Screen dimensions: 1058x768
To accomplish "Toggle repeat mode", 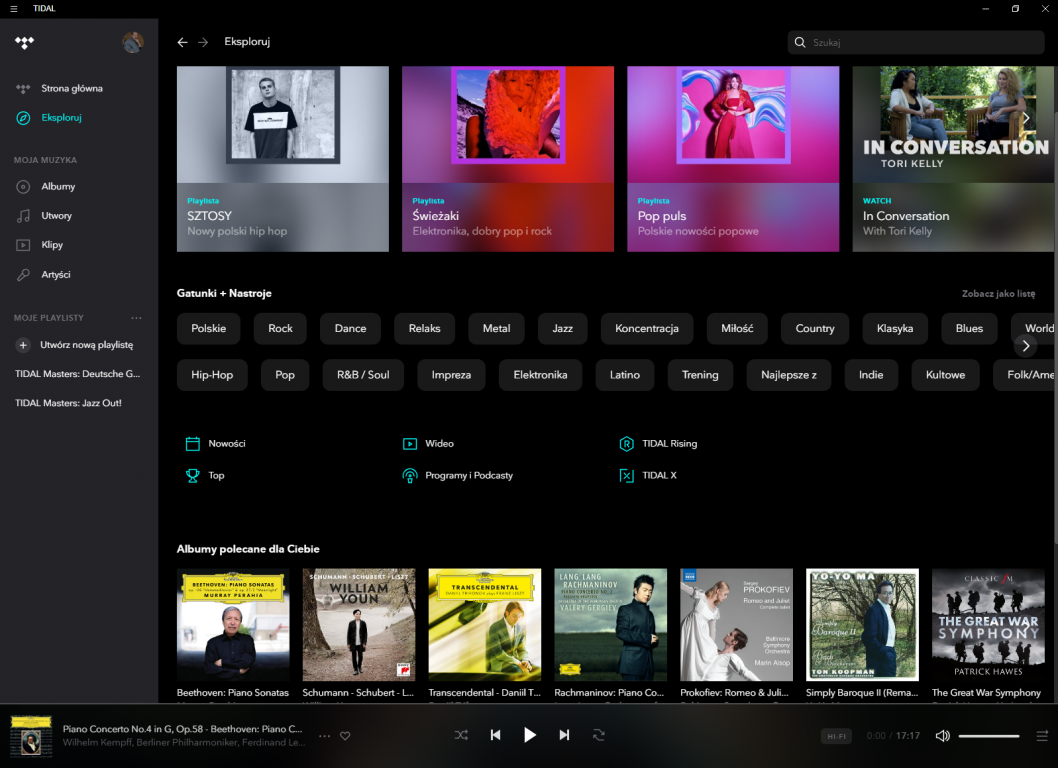I will [x=598, y=736].
